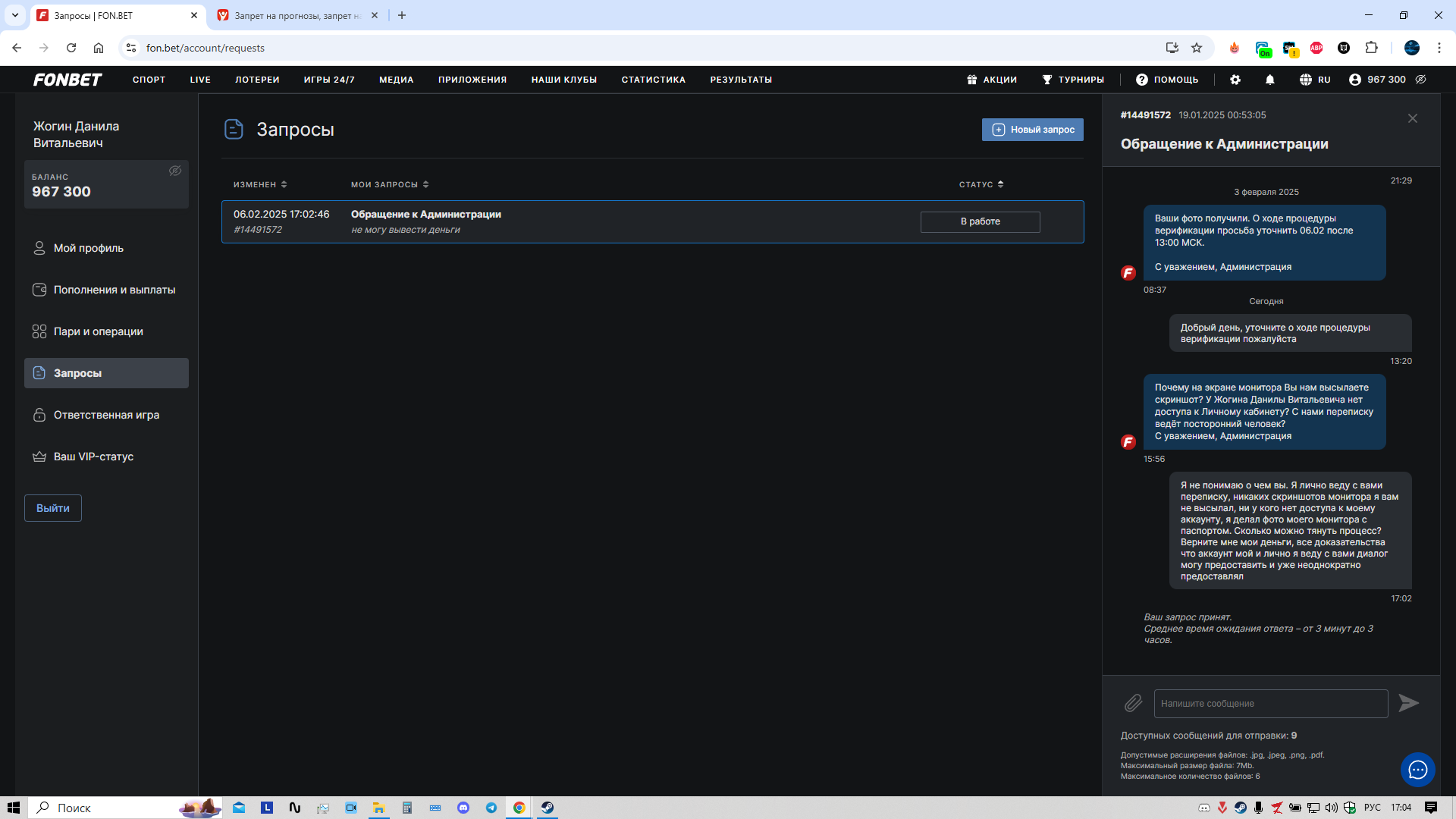Viewport: 1456px width, 819px height.
Task: Open the live chat bubble icon
Action: 1417,770
